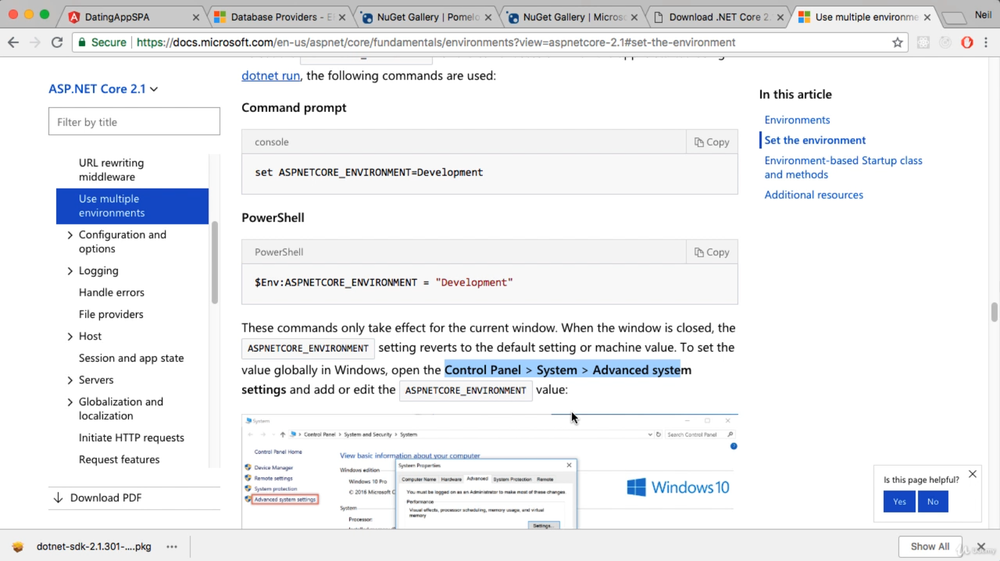
Task: Expand Configuration and options section
Action: (x=70, y=235)
